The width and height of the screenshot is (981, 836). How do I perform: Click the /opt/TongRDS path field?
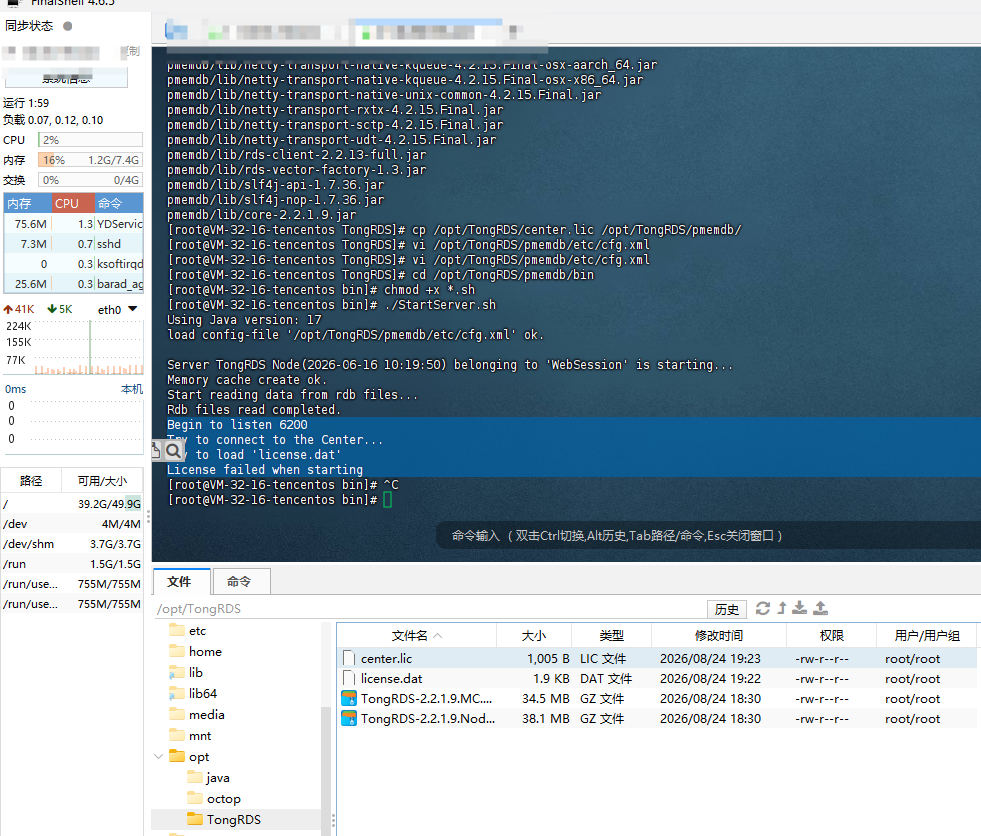pos(429,609)
